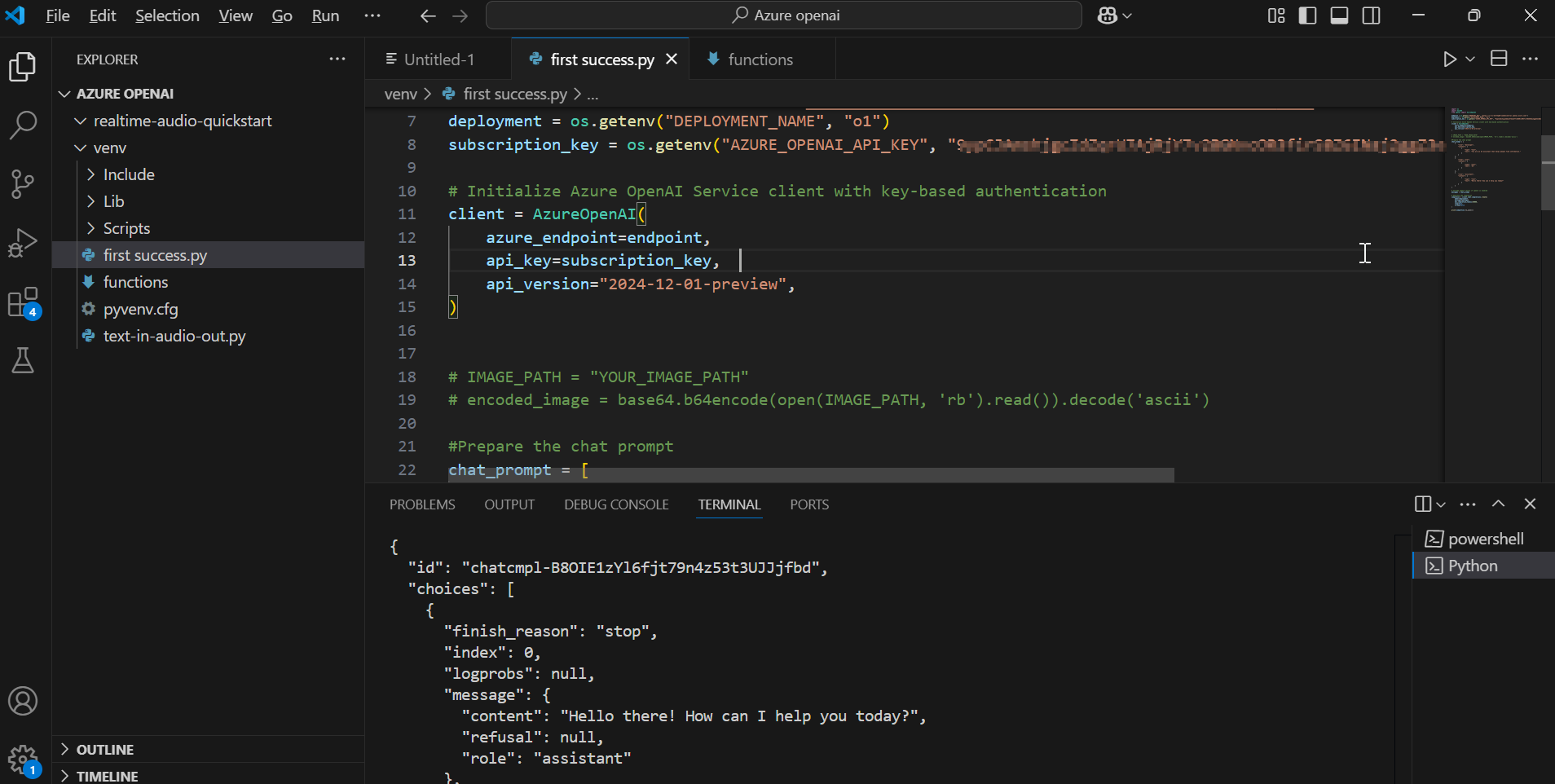
Task: Open Customize Layout button
Action: coord(1276,15)
